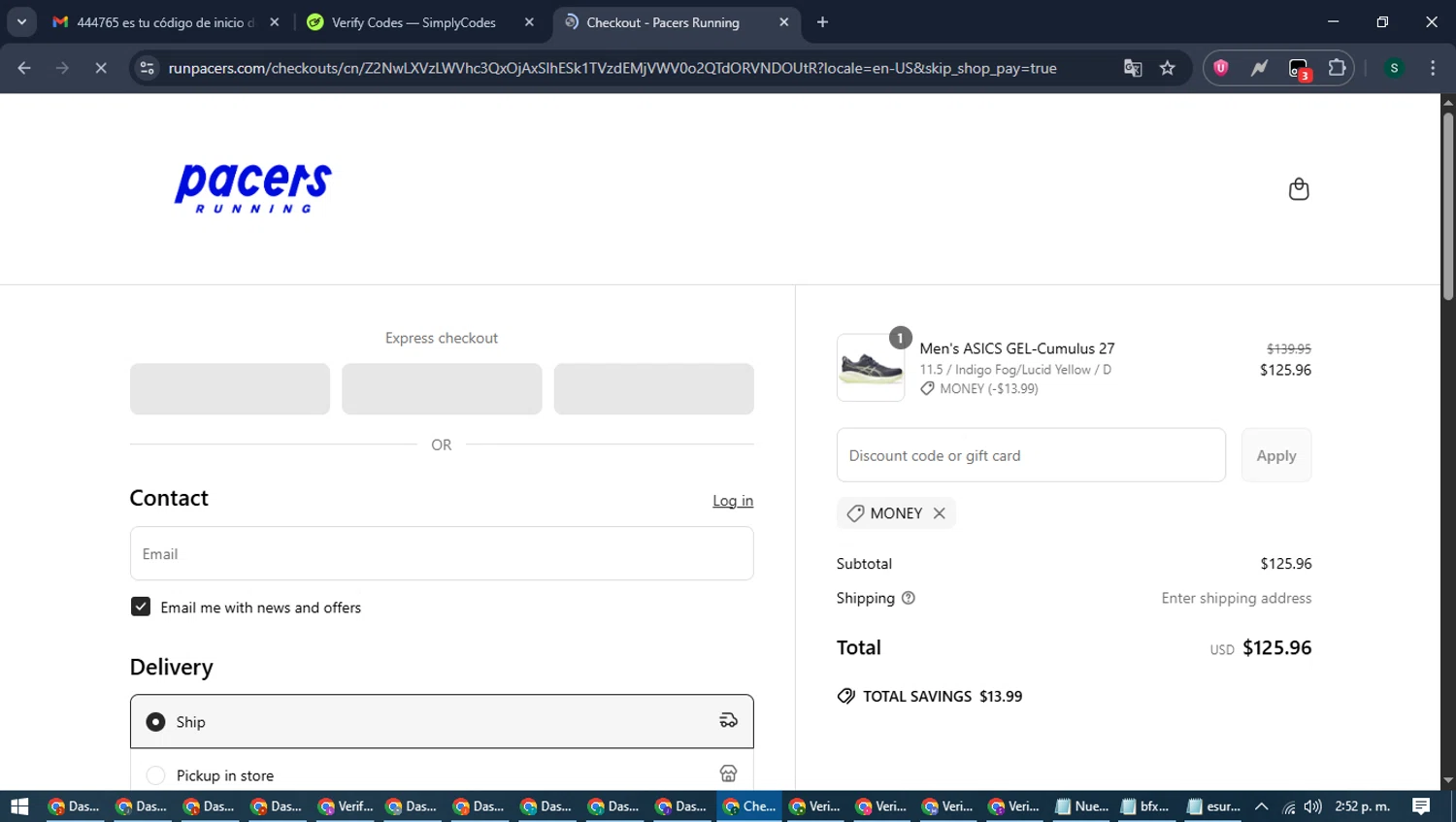Click the 11.5 / Indigo Fog/Lucid Yellow / D text
Viewport: 1456px width, 822px height.
1015,370
